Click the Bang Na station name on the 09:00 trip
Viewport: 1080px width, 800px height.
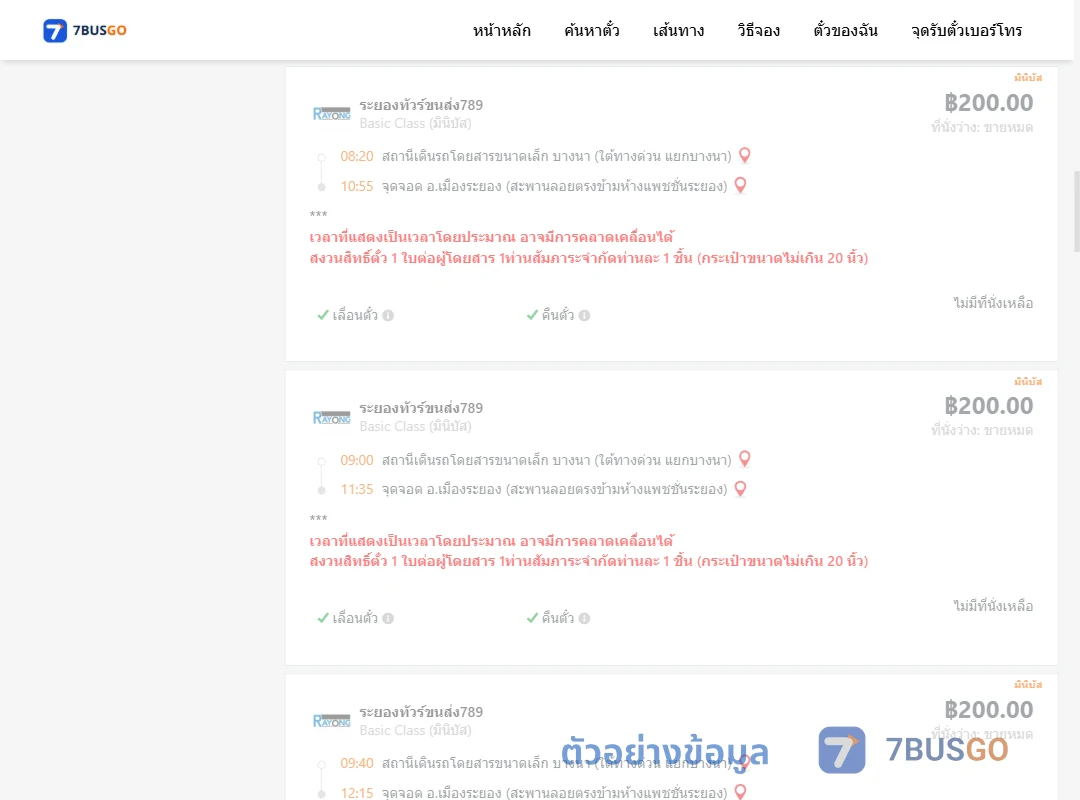point(557,460)
